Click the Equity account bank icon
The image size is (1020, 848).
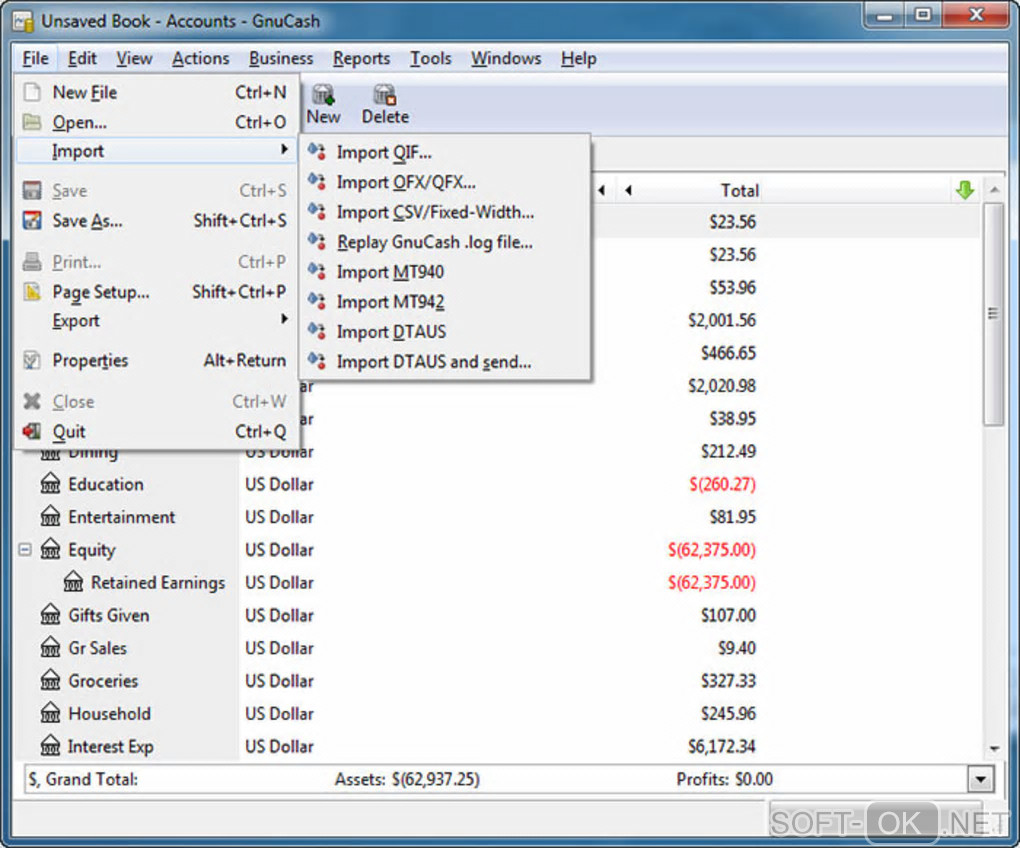[x=50, y=550]
